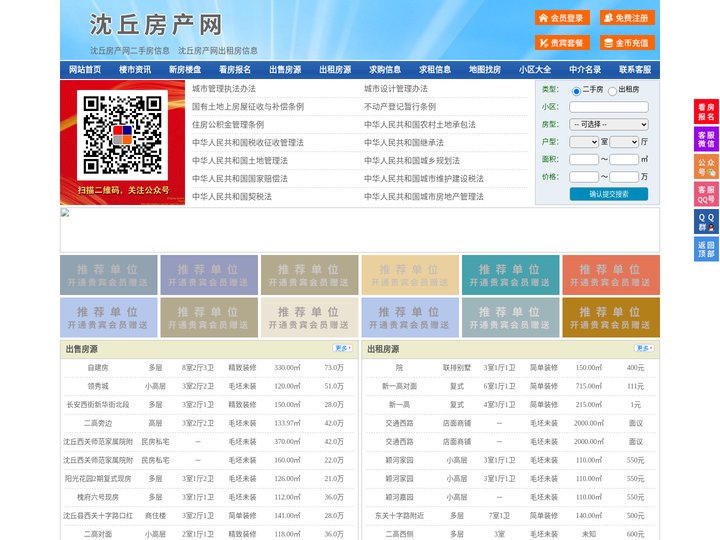720x540 pixels.
Task: Open the 东关十字路附近 rental listing
Action: point(399,515)
